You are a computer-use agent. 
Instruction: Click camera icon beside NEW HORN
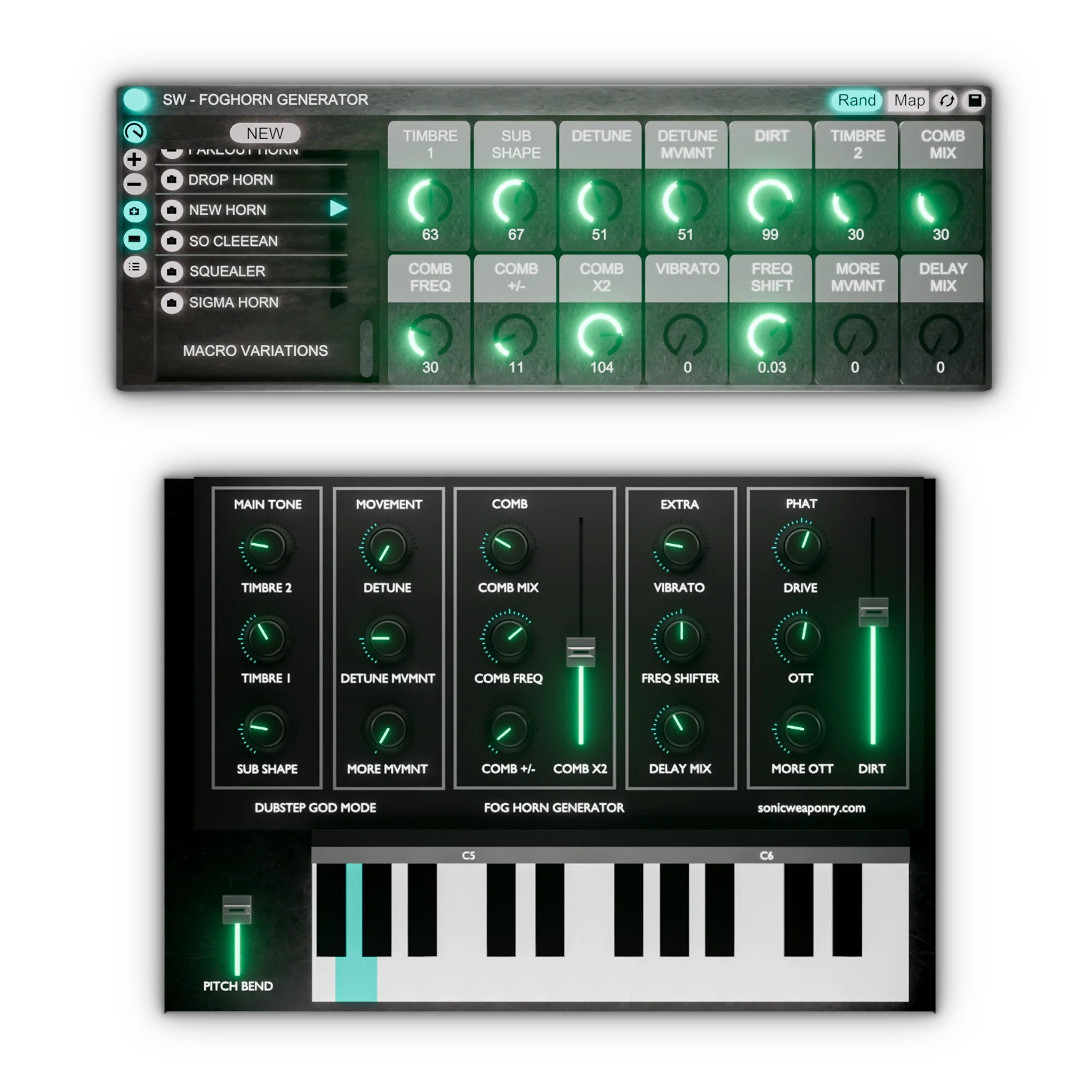tap(172, 210)
